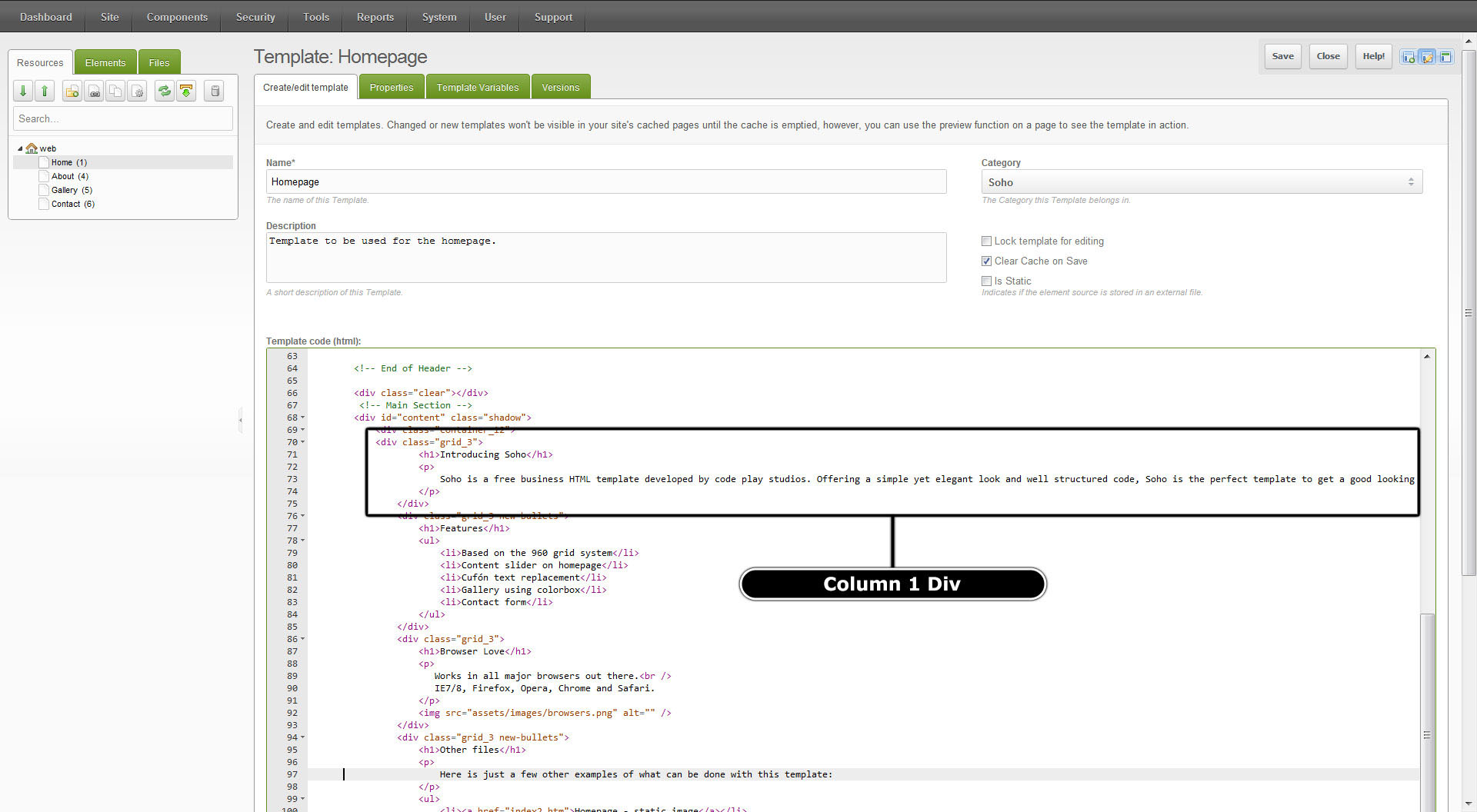
Task: Open the Components menu
Action: [178, 17]
